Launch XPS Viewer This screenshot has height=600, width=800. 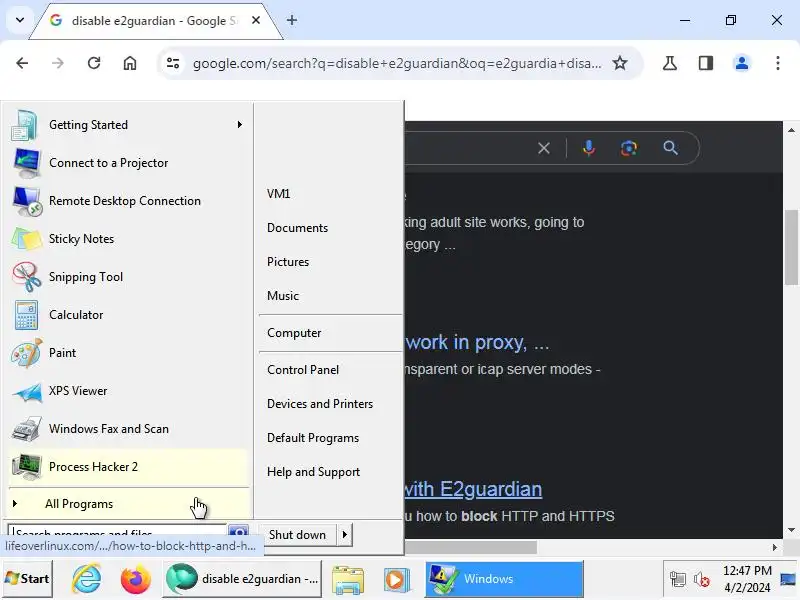coord(128,391)
